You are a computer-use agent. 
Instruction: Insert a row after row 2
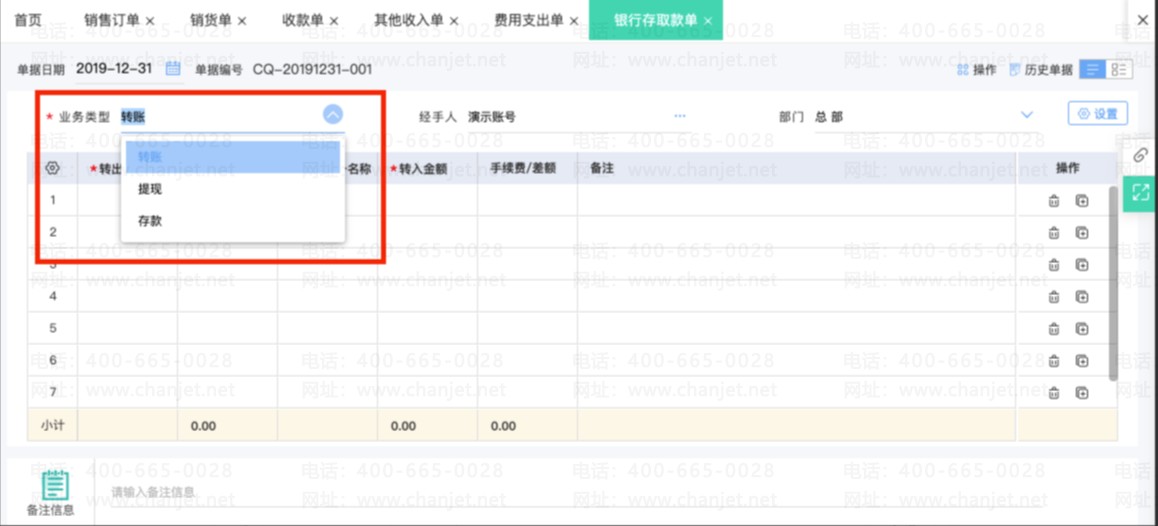pos(1082,233)
